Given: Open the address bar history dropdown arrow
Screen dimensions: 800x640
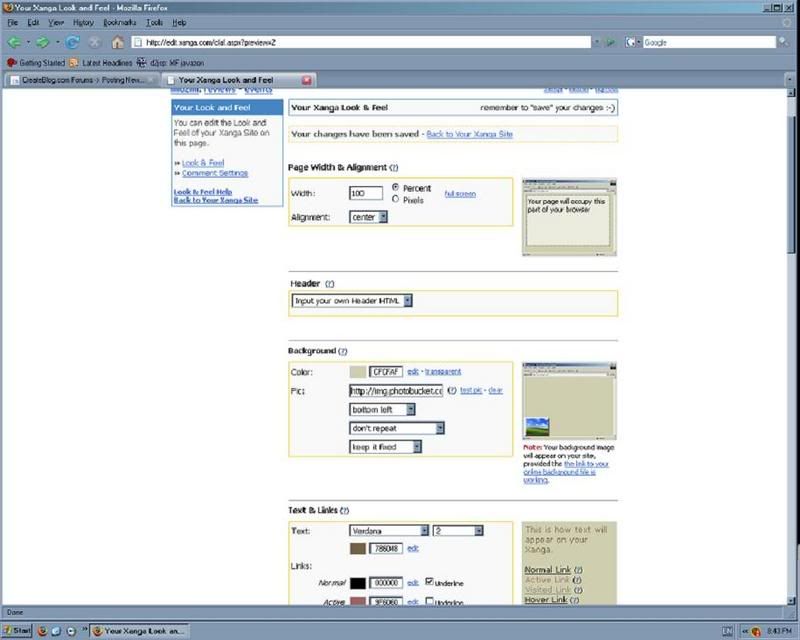Looking at the screenshot, I should (596, 42).
